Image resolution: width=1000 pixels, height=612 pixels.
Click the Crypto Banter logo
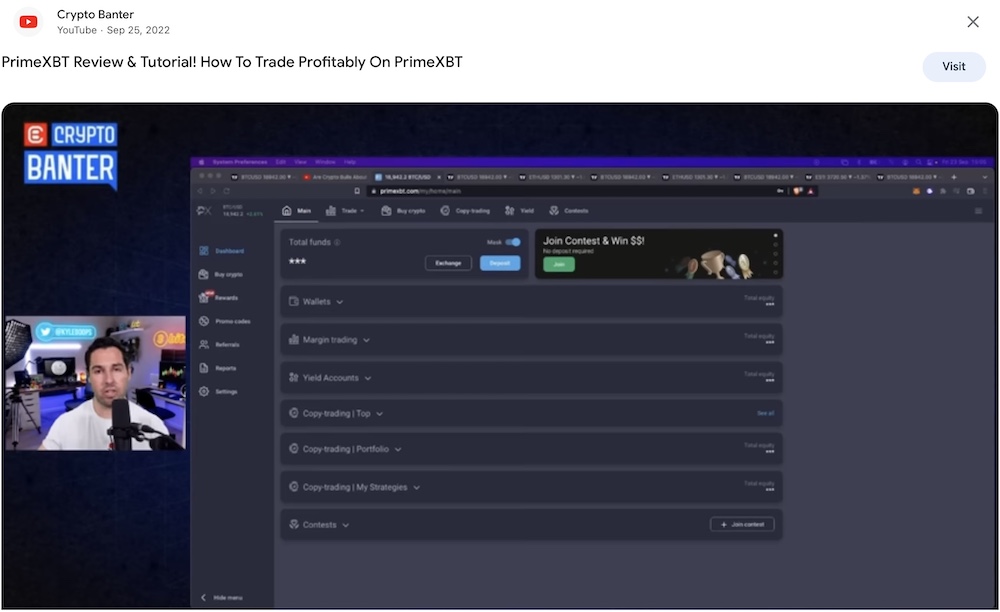(71, 155)
